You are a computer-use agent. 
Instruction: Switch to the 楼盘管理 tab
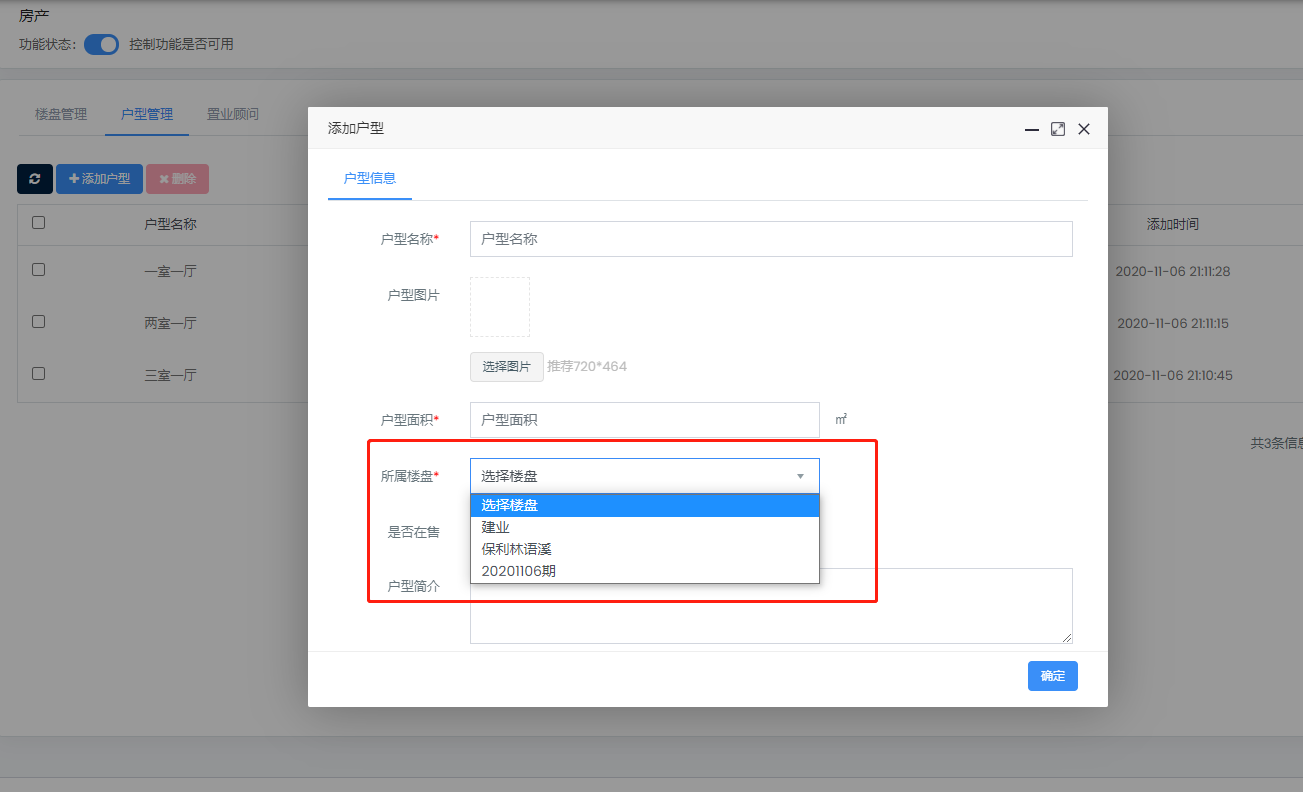(x=61, y=114)
